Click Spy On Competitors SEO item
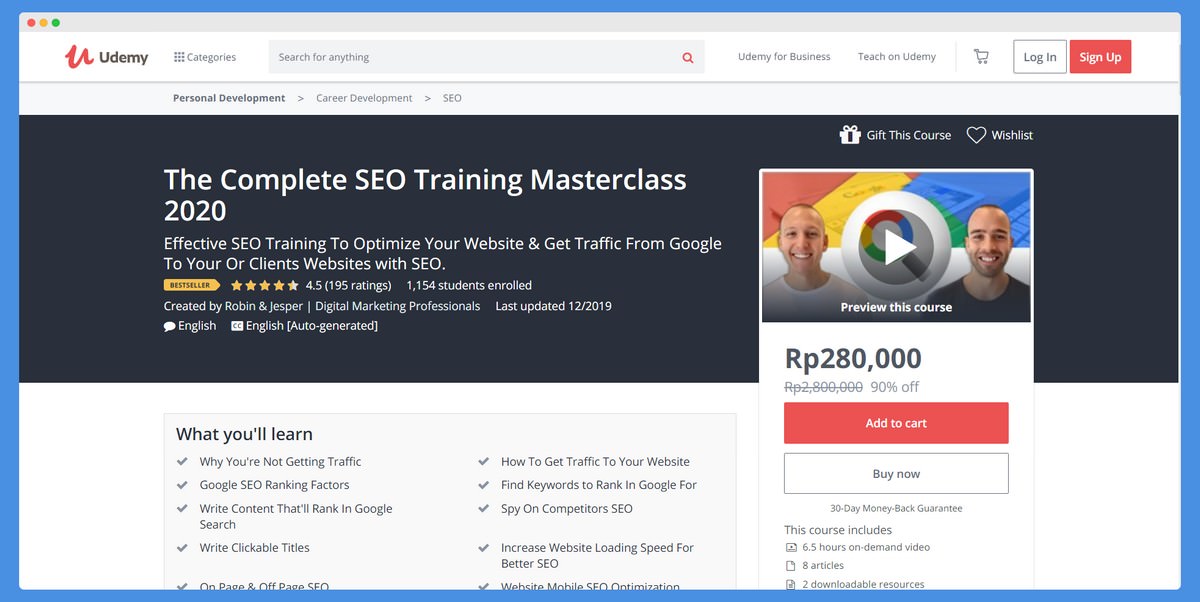 567,509
